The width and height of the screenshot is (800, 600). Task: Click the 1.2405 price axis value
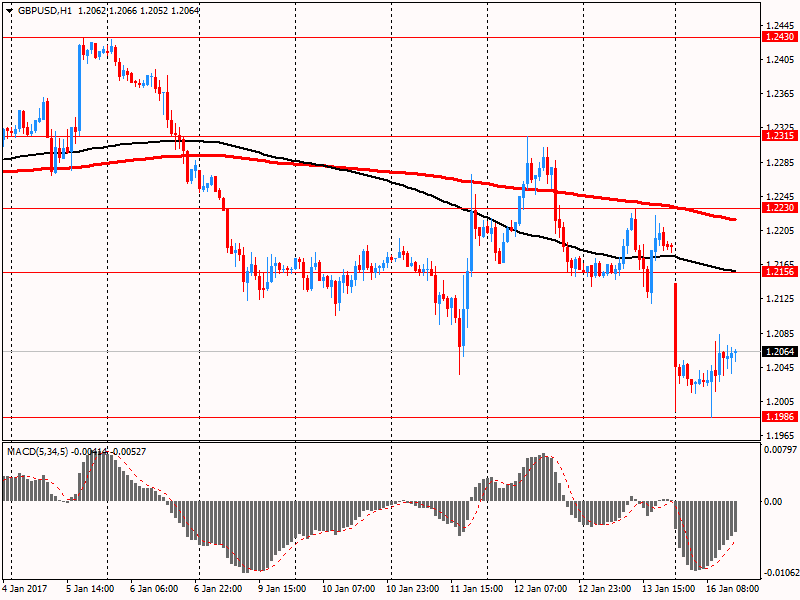pos(780,60)
